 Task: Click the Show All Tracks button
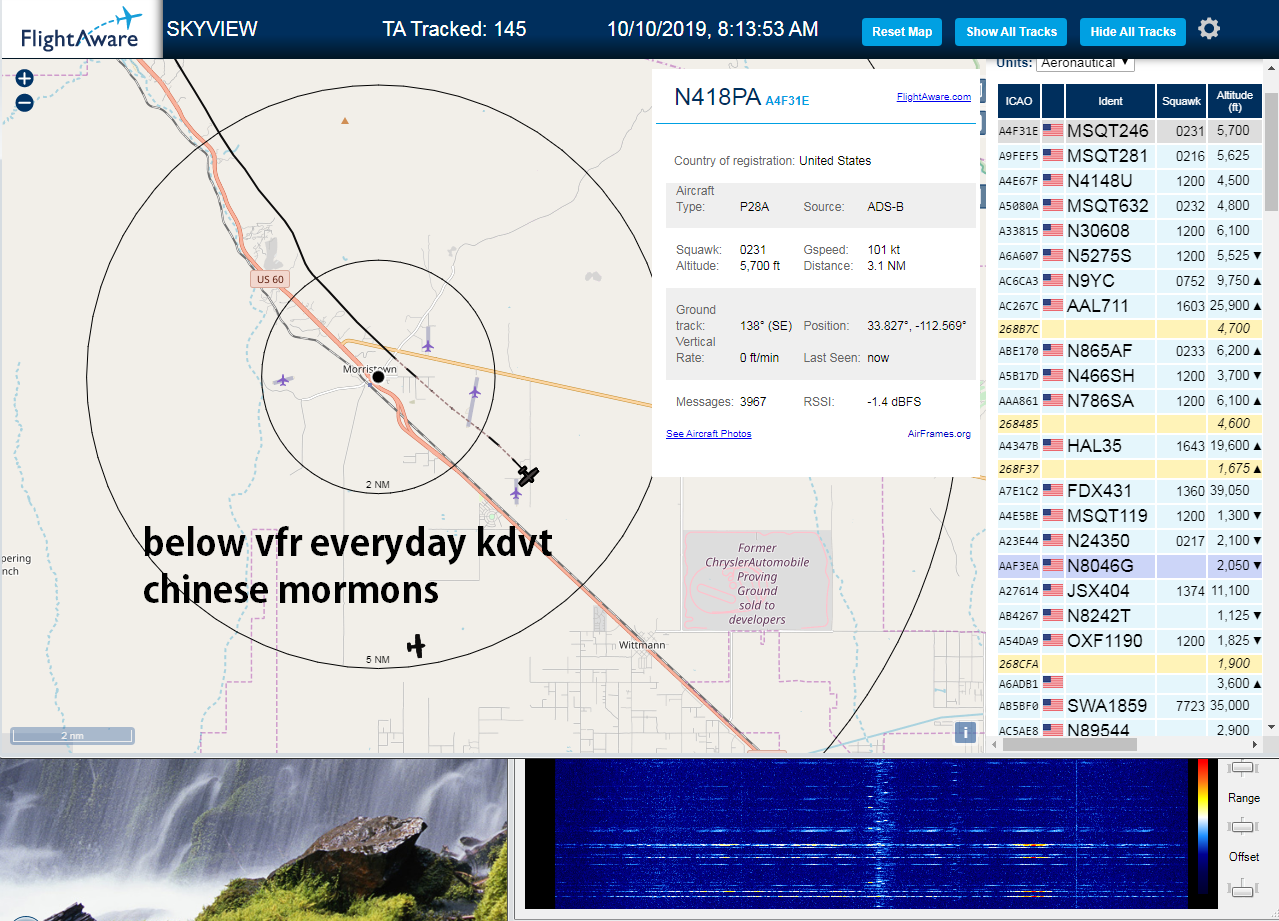click(1011, 32)
